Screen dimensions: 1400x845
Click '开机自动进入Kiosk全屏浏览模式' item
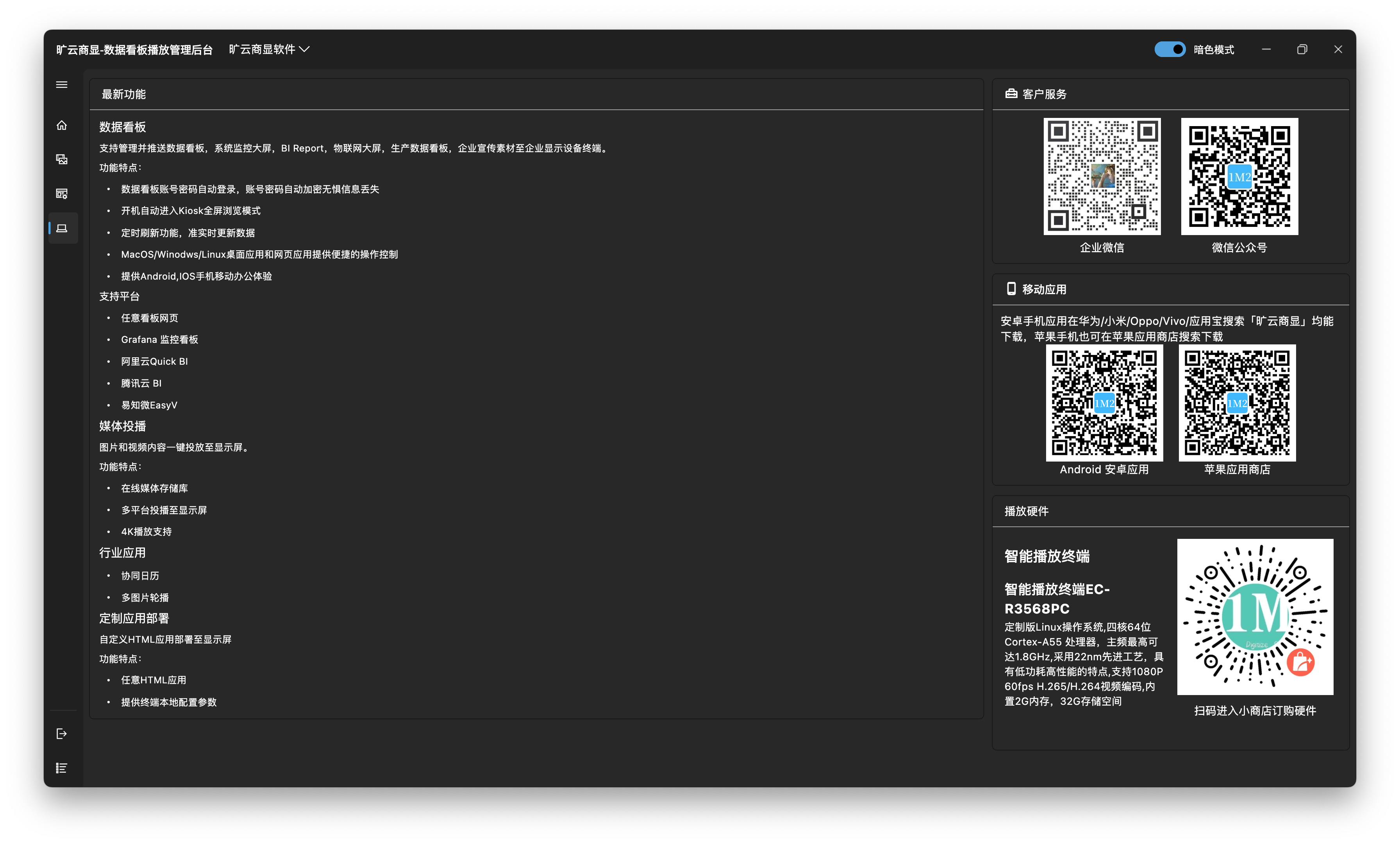coord(191,211)
